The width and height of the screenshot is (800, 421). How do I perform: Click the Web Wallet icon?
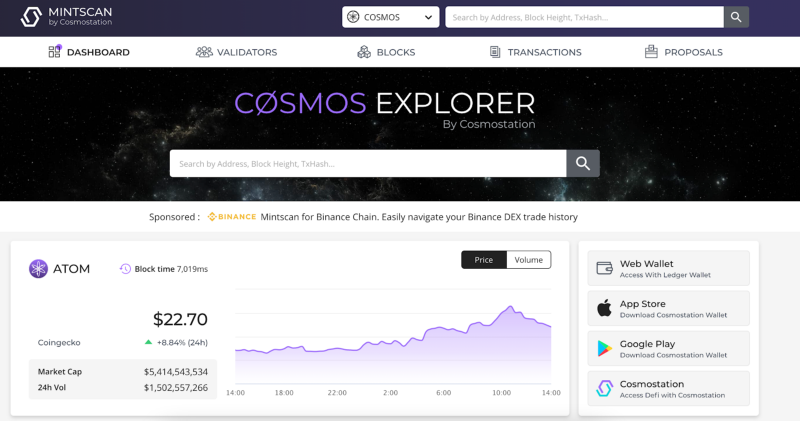tap(605, 268)
